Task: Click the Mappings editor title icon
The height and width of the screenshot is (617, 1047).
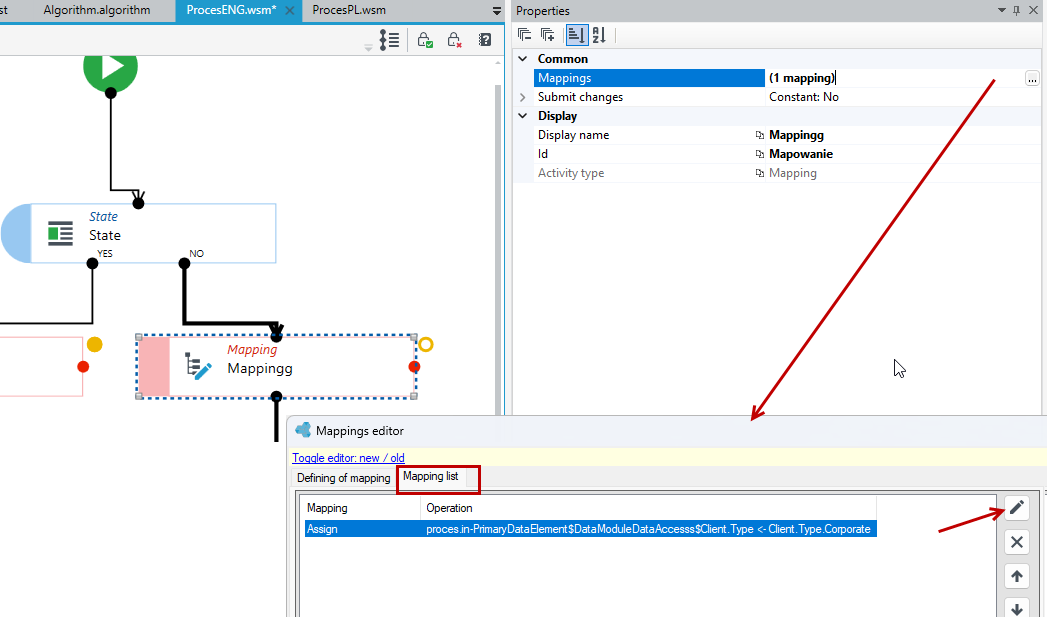Action: [x=303, y=430]
